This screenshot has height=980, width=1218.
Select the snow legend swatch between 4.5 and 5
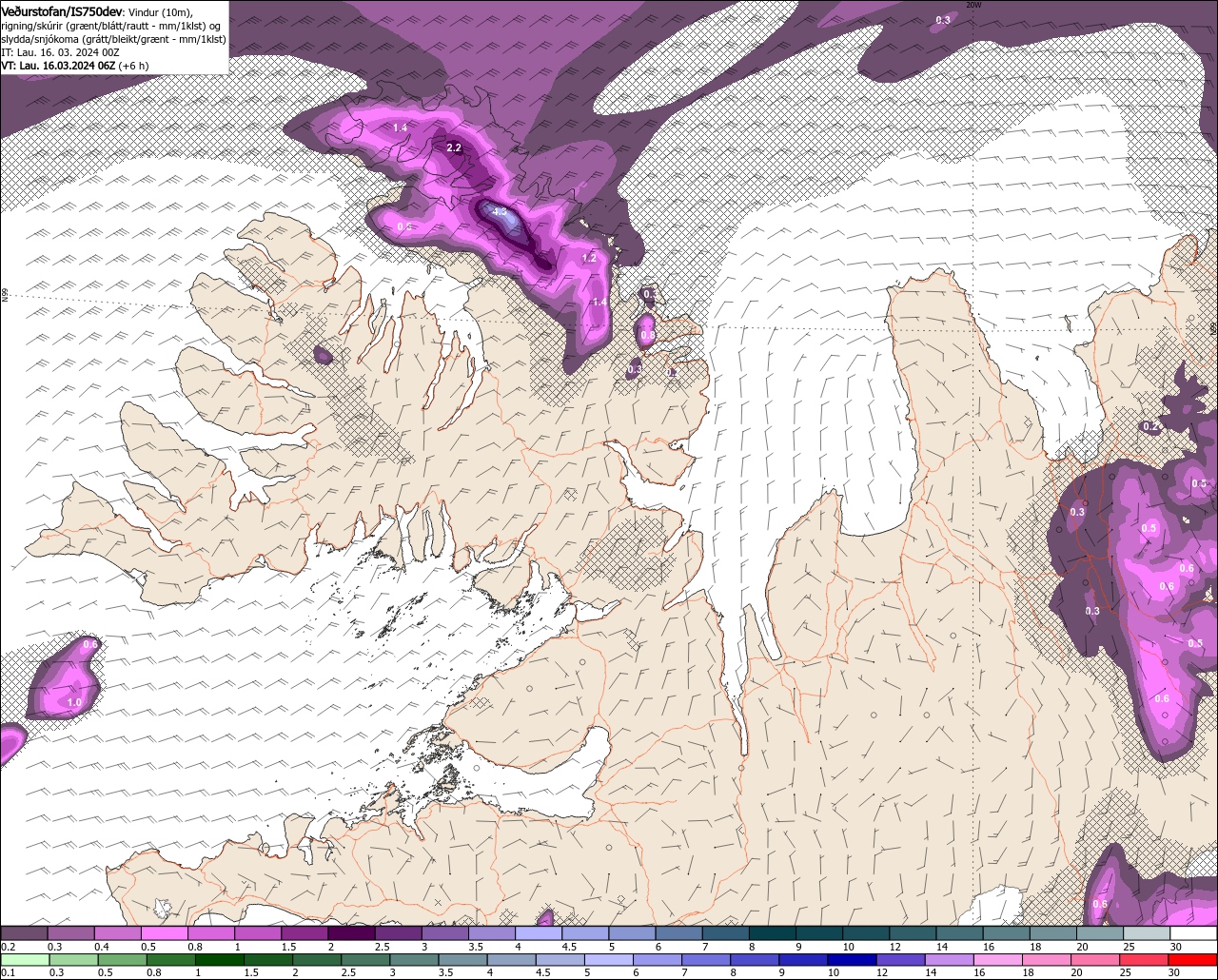[585, 933]
